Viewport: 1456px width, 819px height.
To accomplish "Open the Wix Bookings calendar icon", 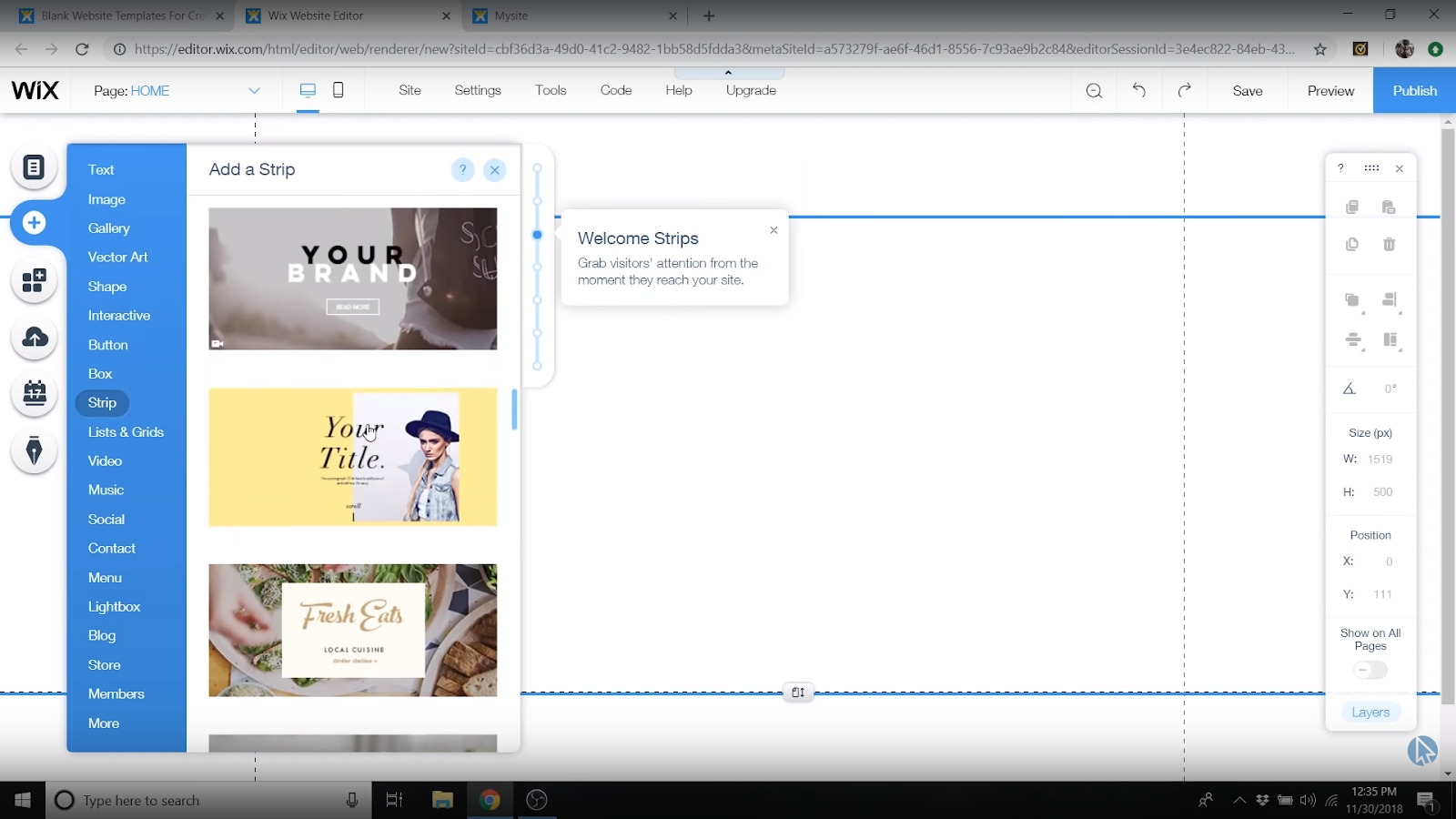I will pos(35,394).
